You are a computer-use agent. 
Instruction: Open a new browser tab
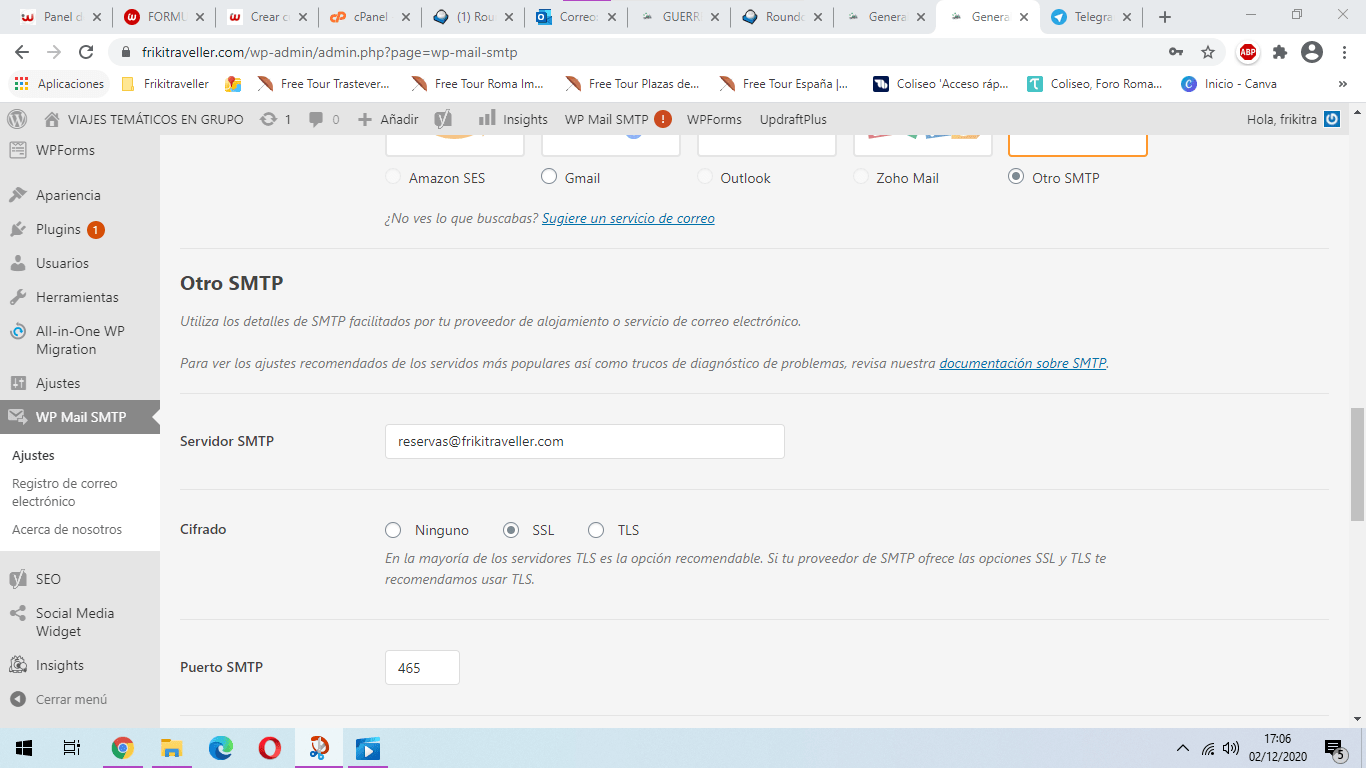coord(1165,17)
